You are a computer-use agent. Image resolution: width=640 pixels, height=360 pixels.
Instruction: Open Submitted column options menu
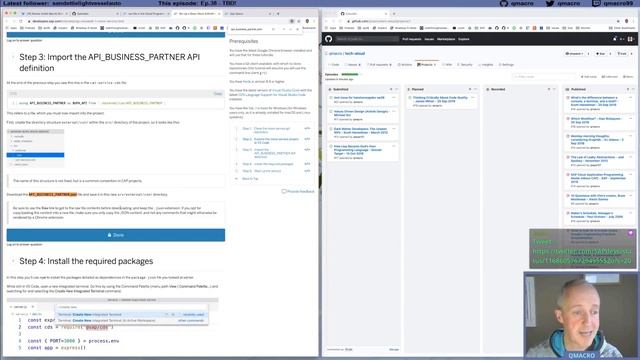click(x=396, y=89)
